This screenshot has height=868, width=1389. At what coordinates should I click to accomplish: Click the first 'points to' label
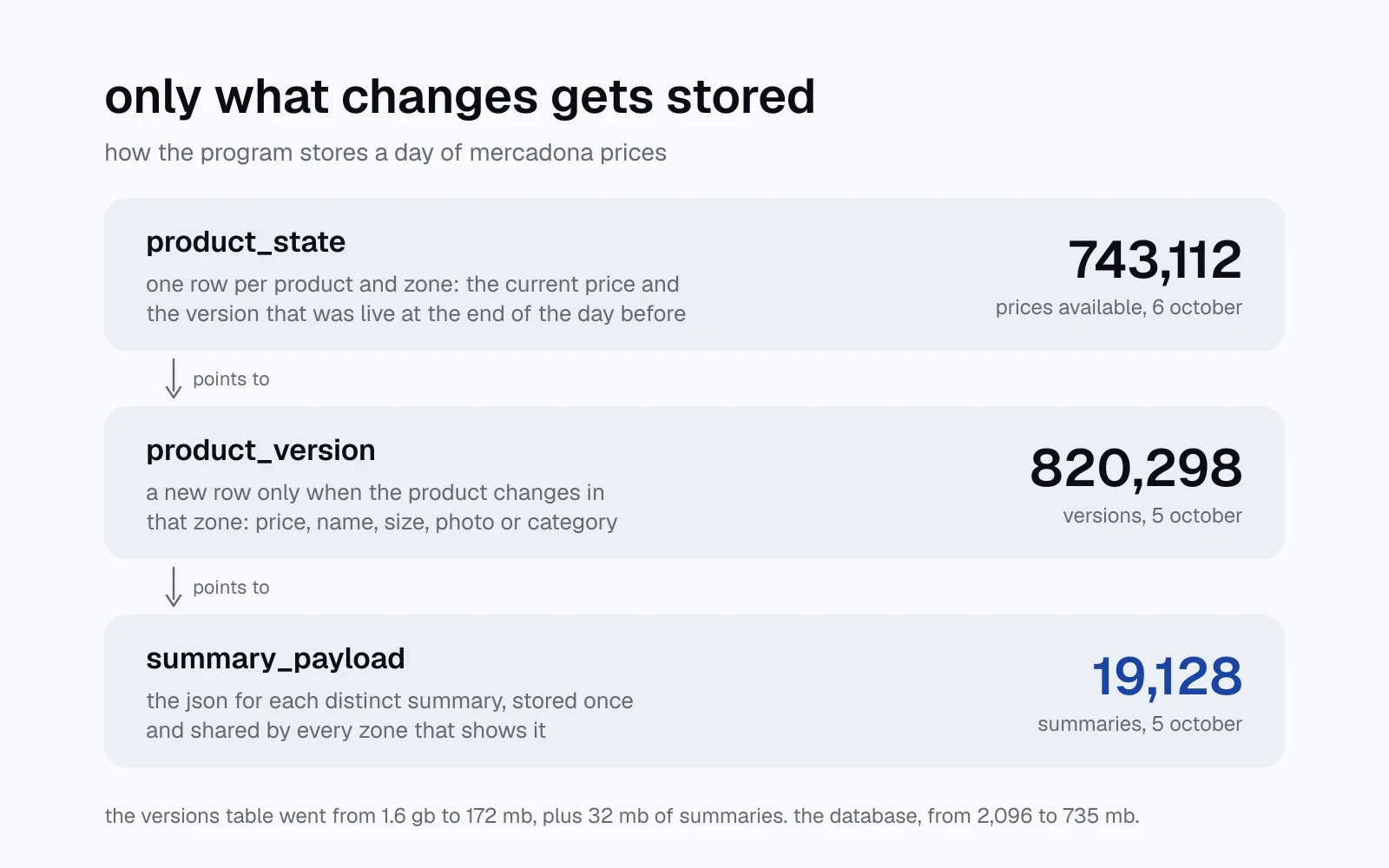click(231, 379)
